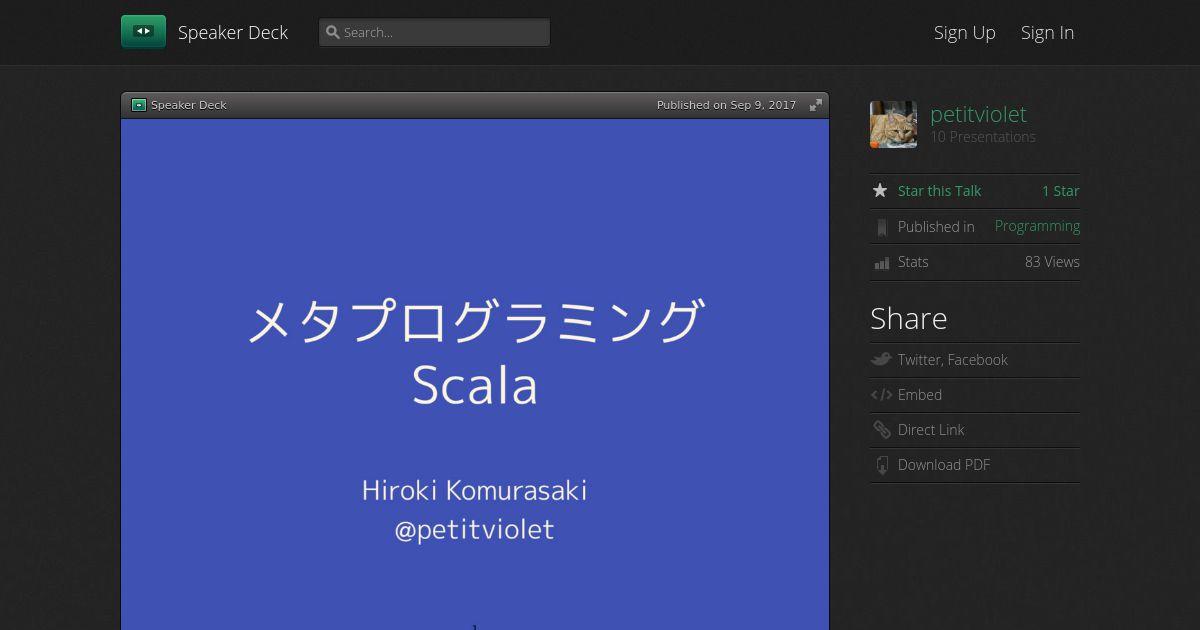The height and width of the screenshot is (630, 1200).
Task: Click the petitviolet cat avatar
Action: click(x=893, y=124)
